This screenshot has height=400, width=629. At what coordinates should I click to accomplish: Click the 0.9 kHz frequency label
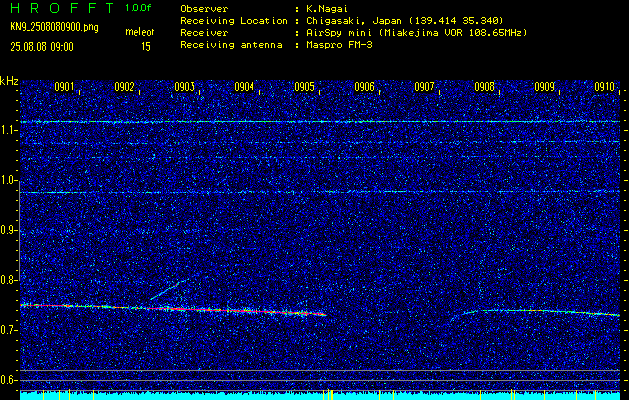point(8,230)
